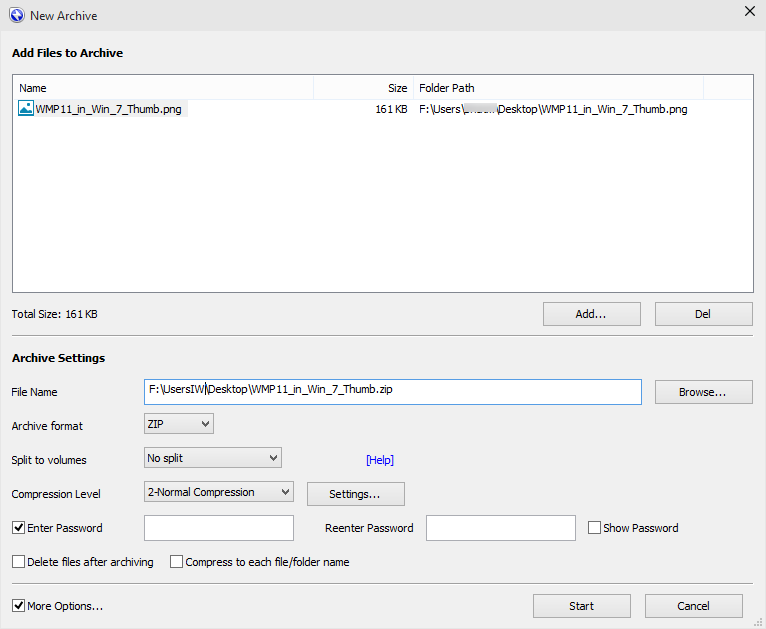Screen dimensions: 766x629
Task: Open the Compression Level dropdown
Action: click(x=219, y=492)
